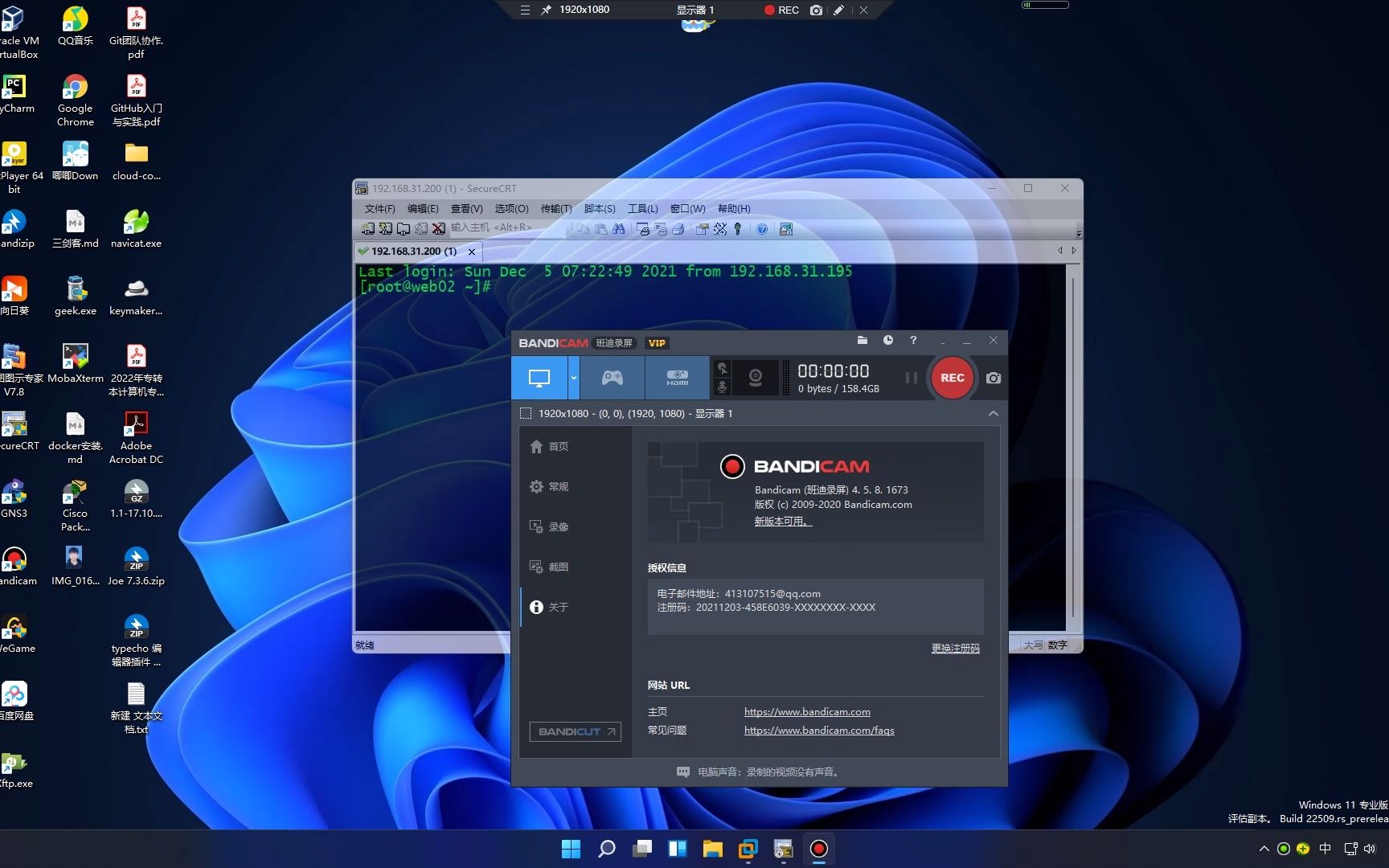The height and width of the screenshot is (868, 1389).
Task: Open SecureCRT Global Options tools icon
Action: point(720,229)
